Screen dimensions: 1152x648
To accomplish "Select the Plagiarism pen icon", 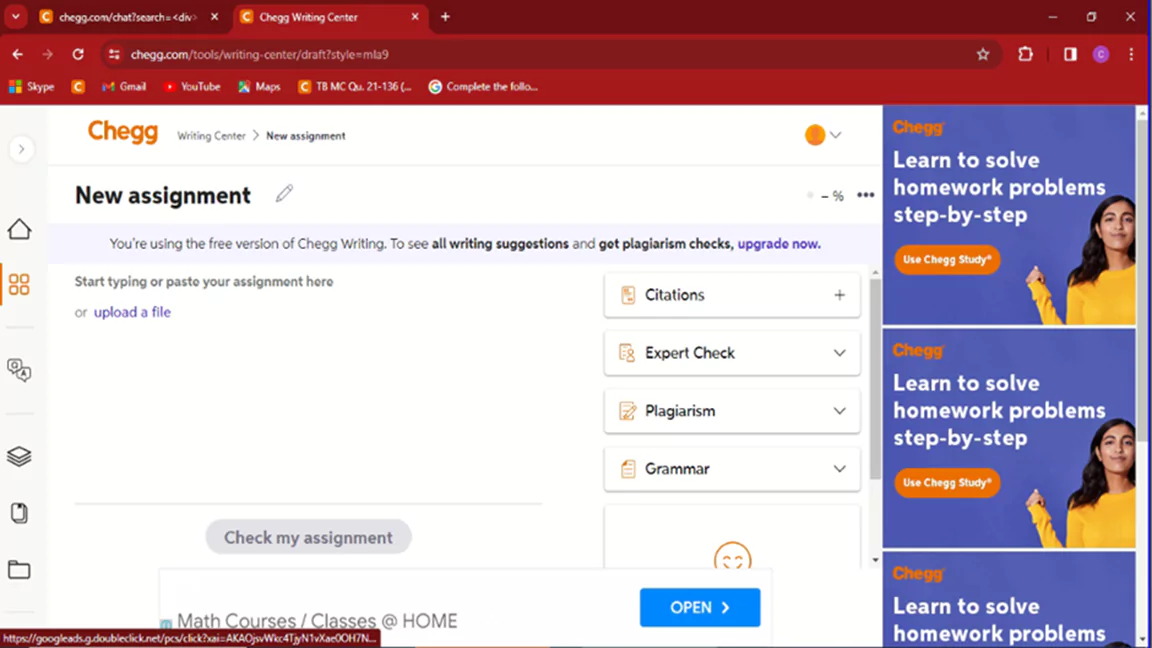I will click(628, 411).
